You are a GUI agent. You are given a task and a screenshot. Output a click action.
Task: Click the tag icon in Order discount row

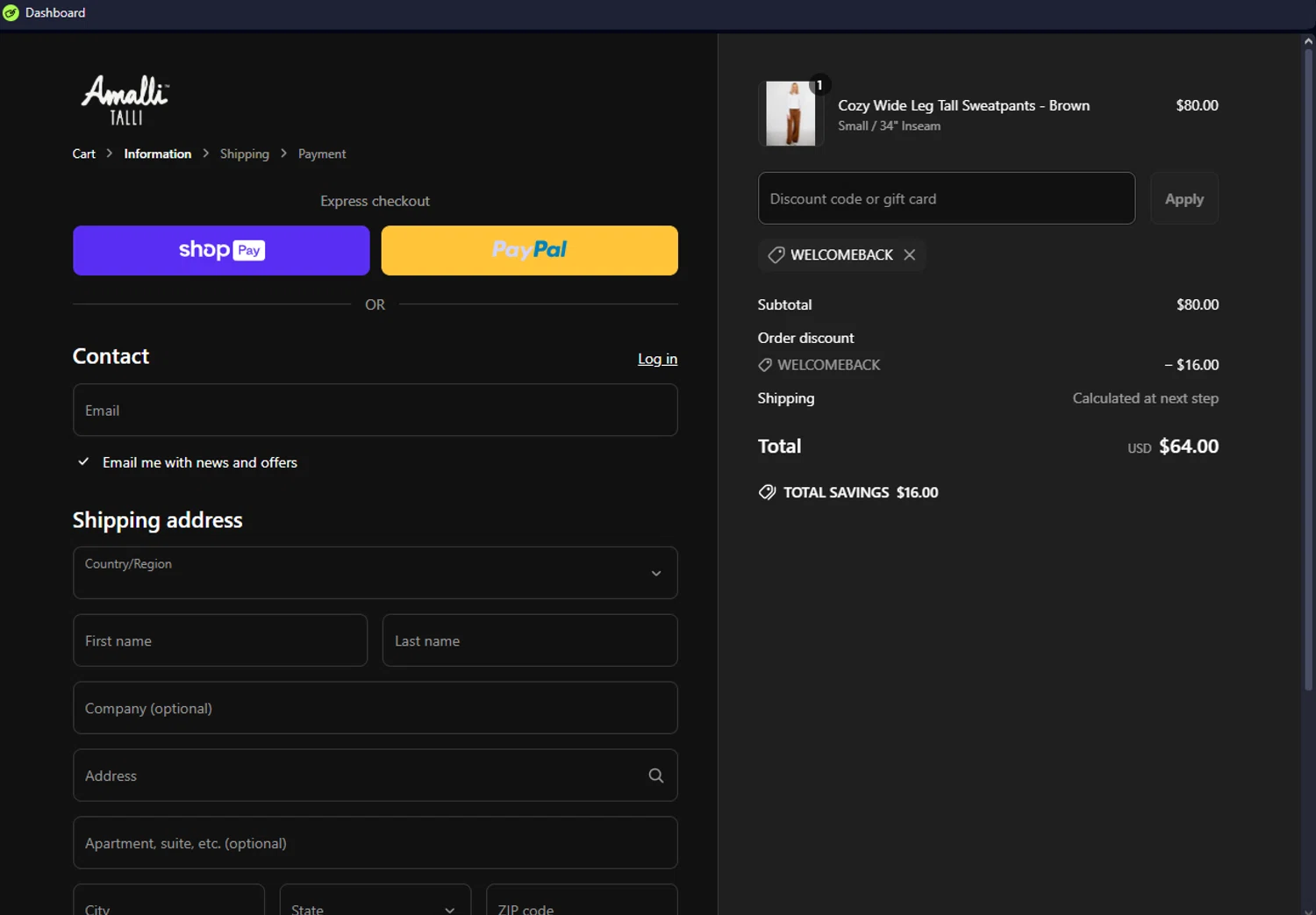tap(765, 365)
